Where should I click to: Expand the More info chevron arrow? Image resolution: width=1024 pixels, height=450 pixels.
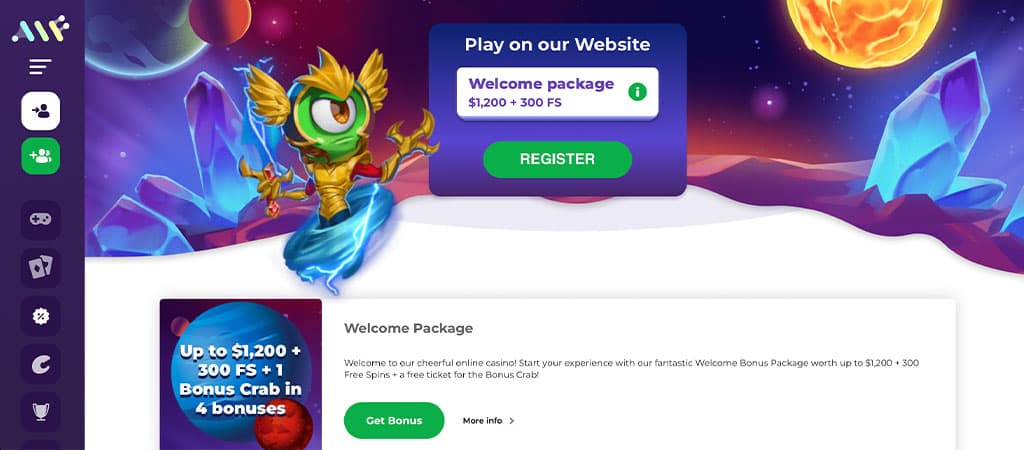point(511,421)
